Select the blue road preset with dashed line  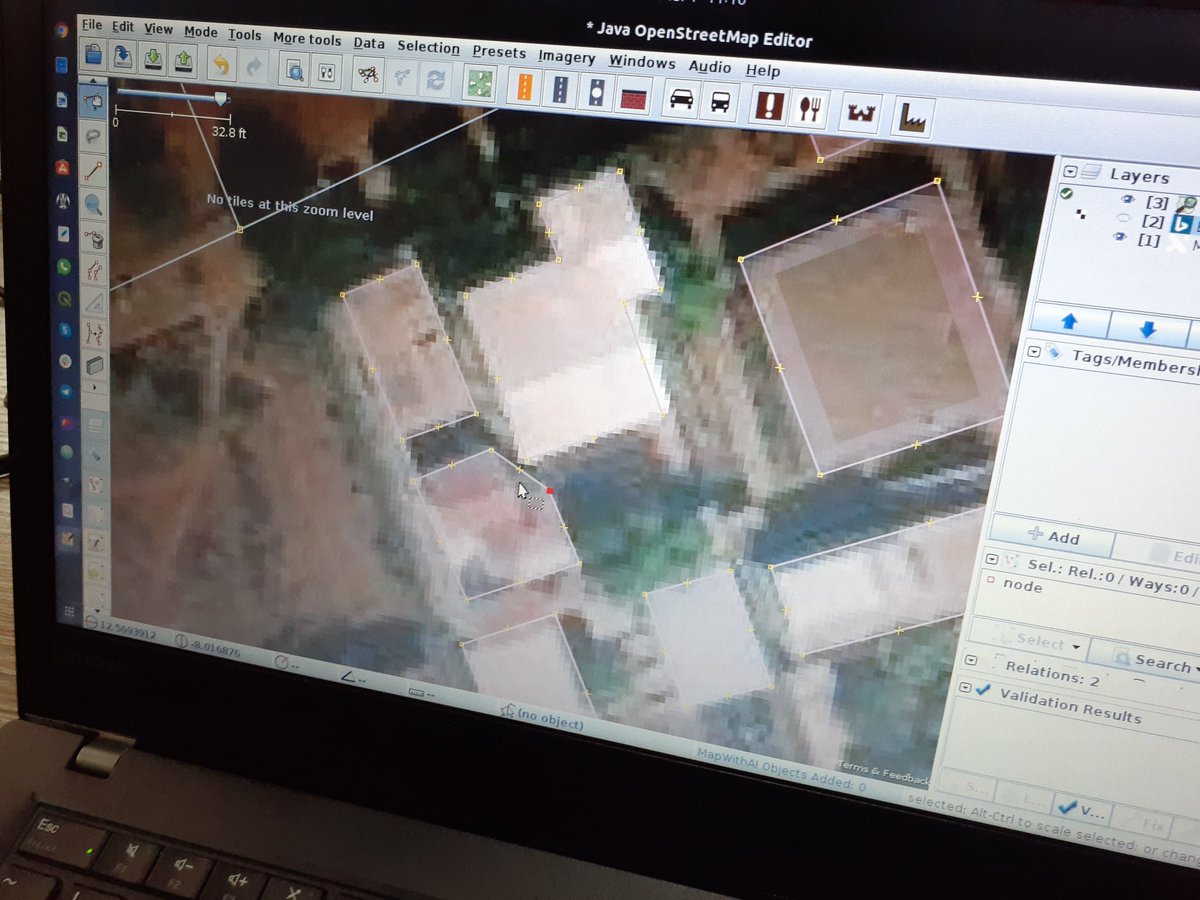point(561,90)
